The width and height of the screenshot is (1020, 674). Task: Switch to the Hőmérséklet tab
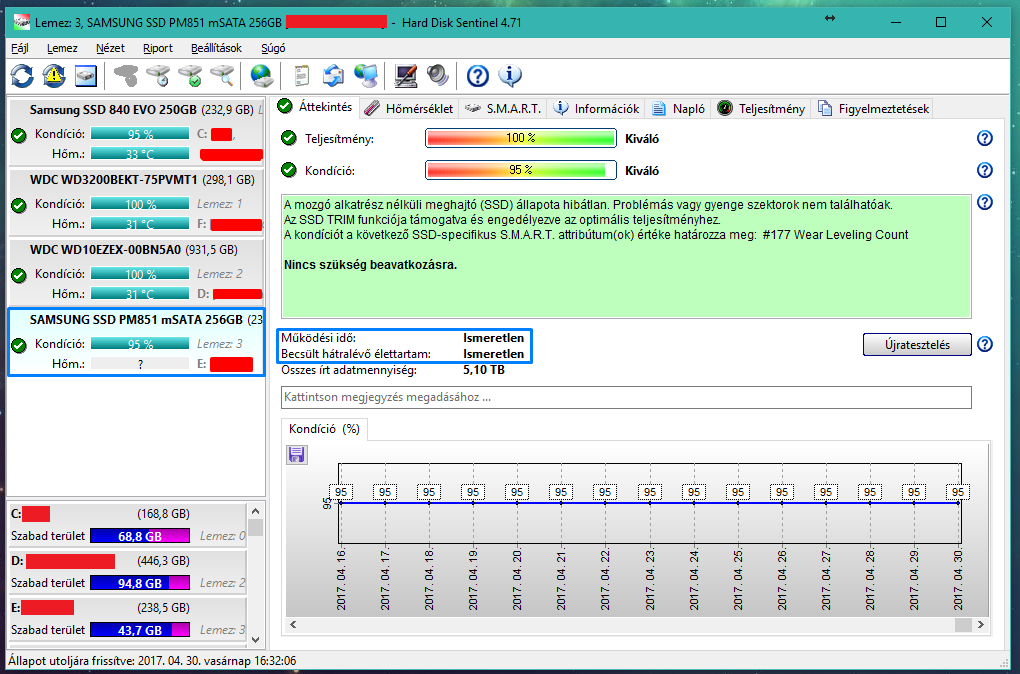[x=409, y=109]
